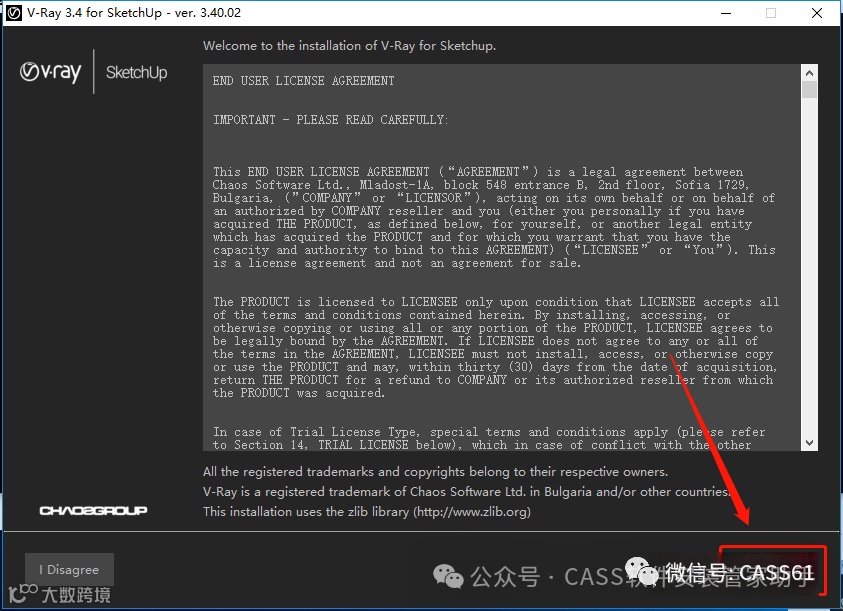Click line 'is a license agreement and not an agreement for sale.'
The width and height of the screenshot is (843, 611).
[397, 263]
